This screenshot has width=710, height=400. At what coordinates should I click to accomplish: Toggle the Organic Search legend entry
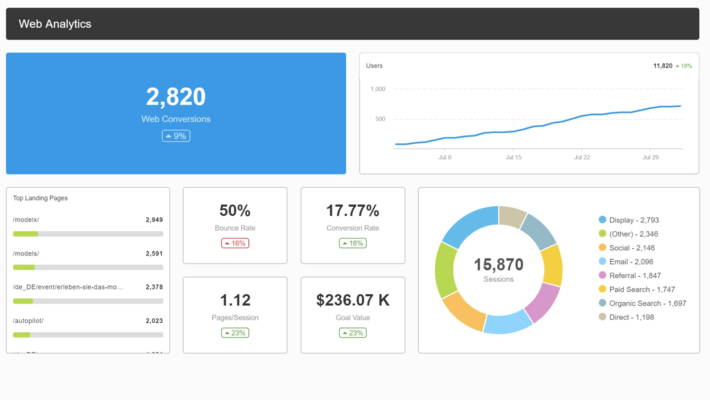click(x=646, y=303)
